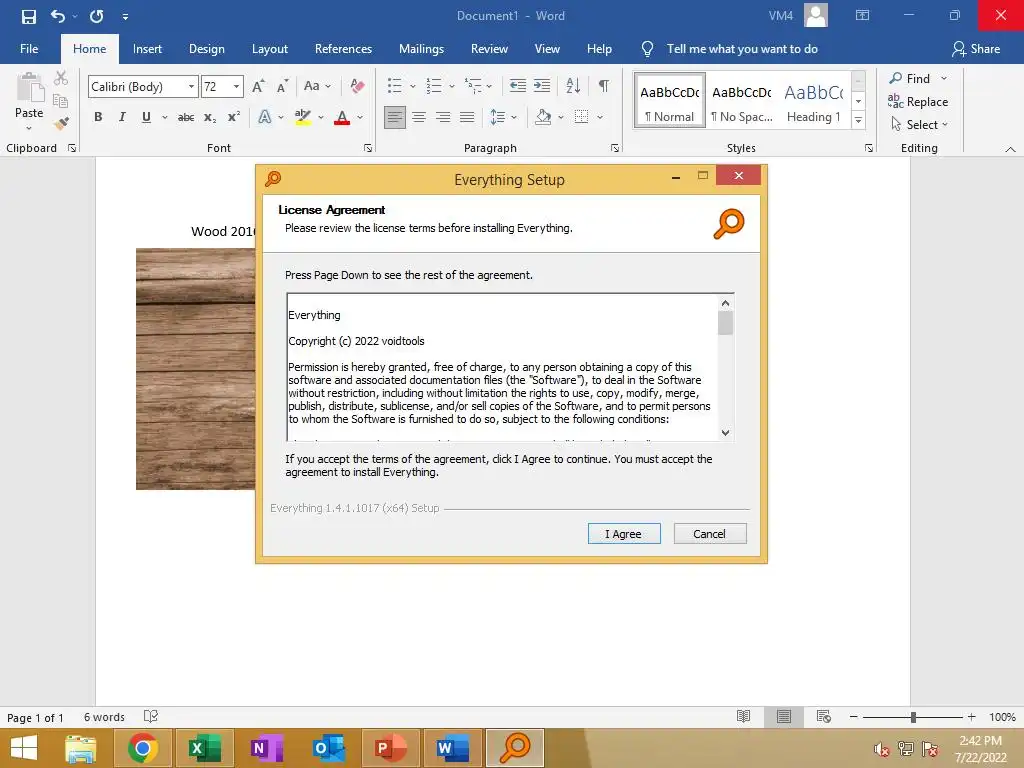Sort paragraph text A to Z
1024x768 pixels.
click(573, 86)
